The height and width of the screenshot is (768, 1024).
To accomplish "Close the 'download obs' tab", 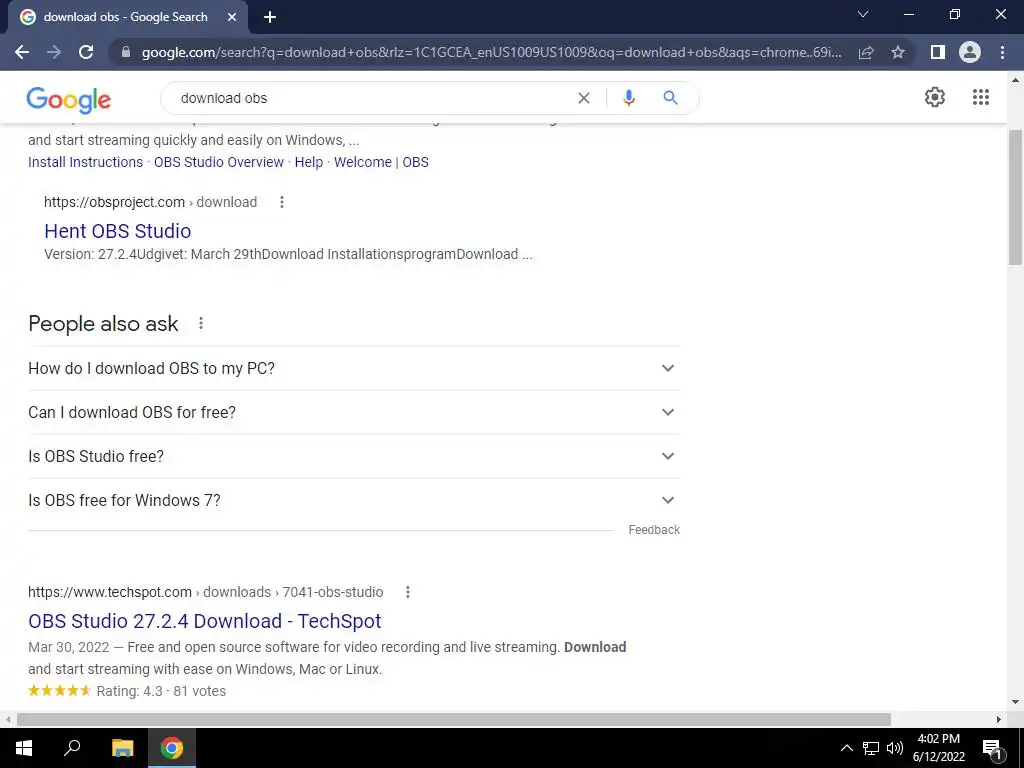I will coord(232,18).
